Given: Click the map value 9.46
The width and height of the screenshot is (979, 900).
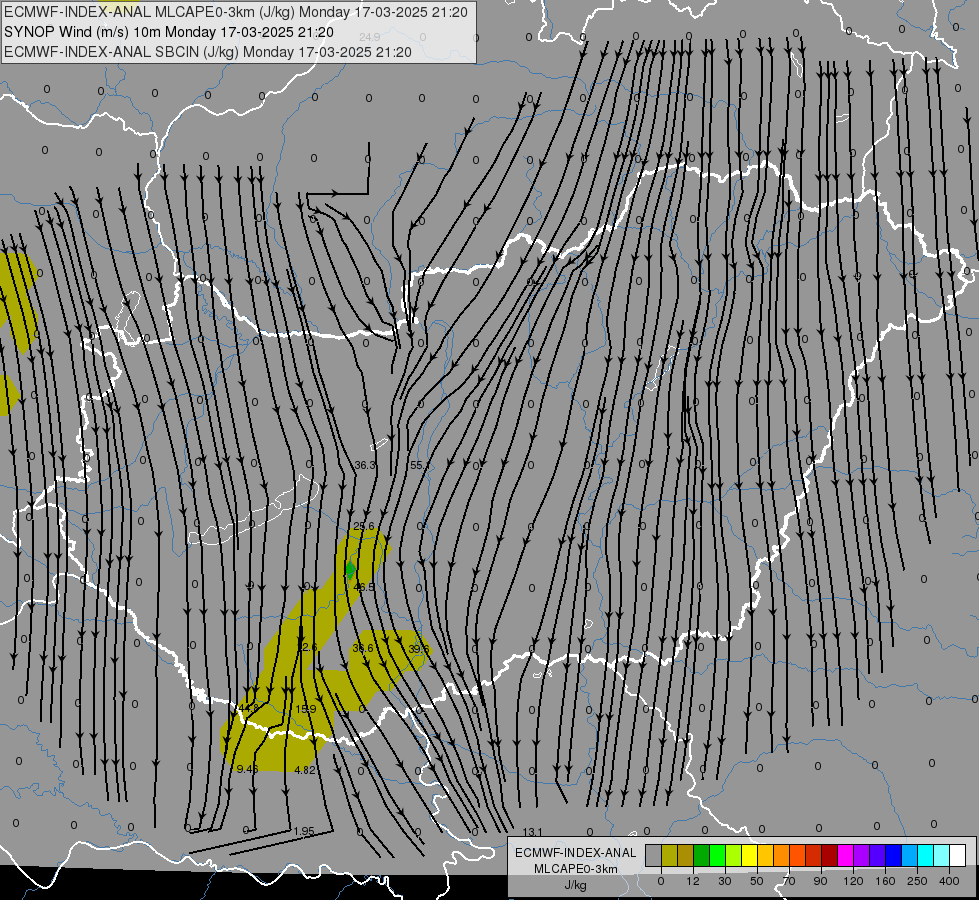Looking at the screenshot, I should tap(247, 769).
